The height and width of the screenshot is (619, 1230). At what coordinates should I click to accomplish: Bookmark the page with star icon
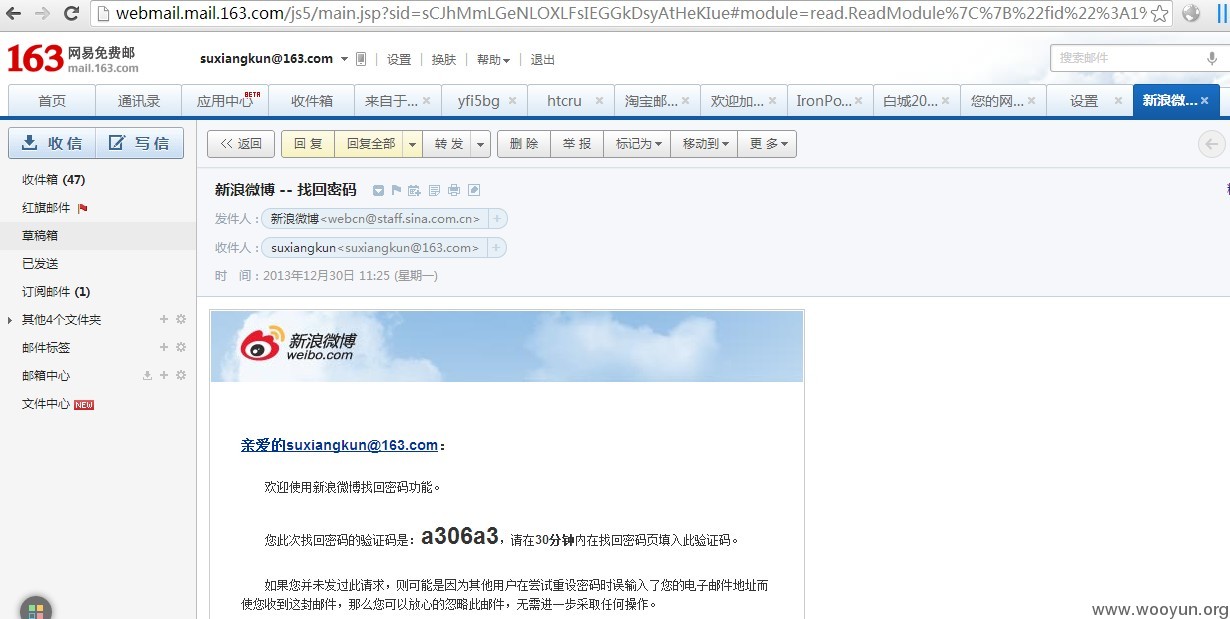pyautogui.click(x=1159, y=14)
